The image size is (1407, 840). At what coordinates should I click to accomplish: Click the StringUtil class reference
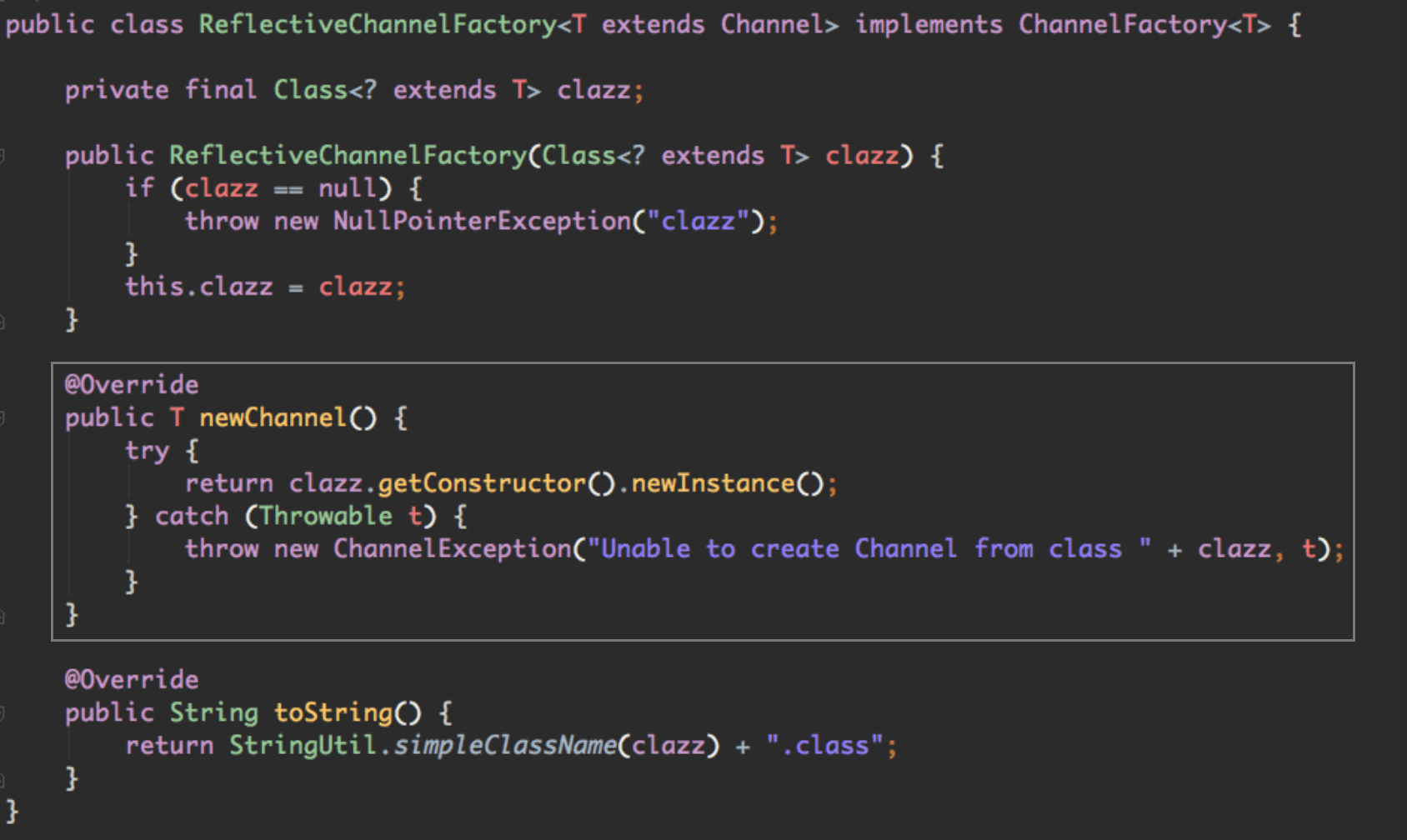[x=303, y=745]
